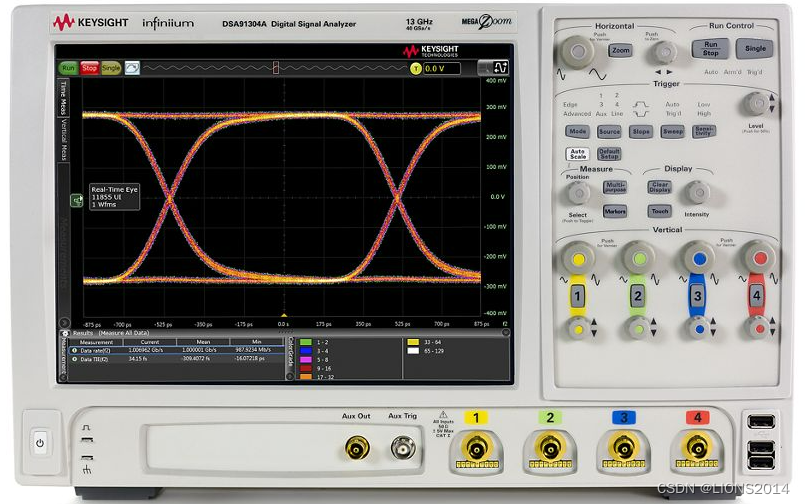805x504 pixels.
Task: Click the f2 label at time axis end
Action: (x=505, y=324)
